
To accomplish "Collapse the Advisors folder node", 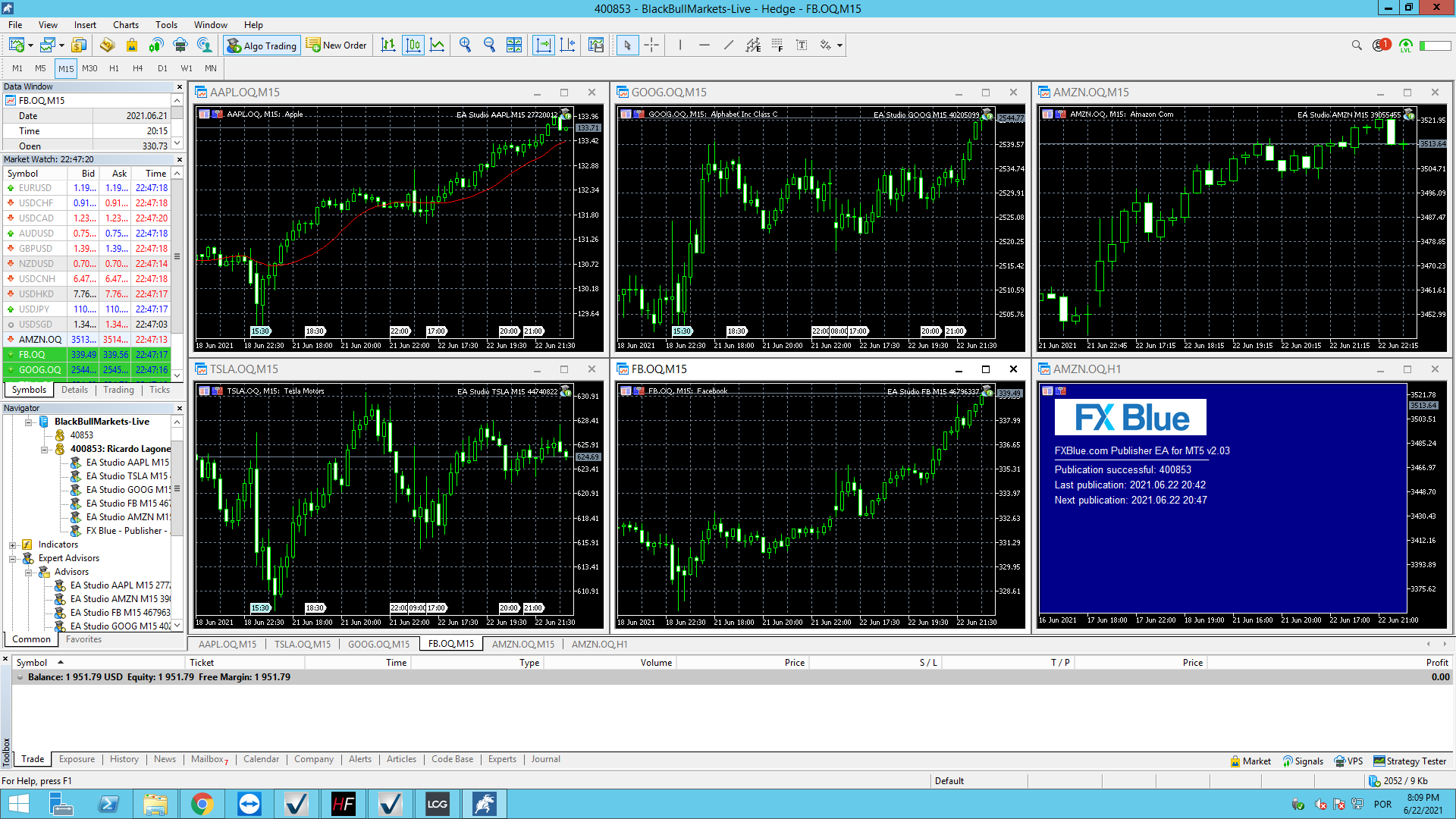I will coord(28,572).
